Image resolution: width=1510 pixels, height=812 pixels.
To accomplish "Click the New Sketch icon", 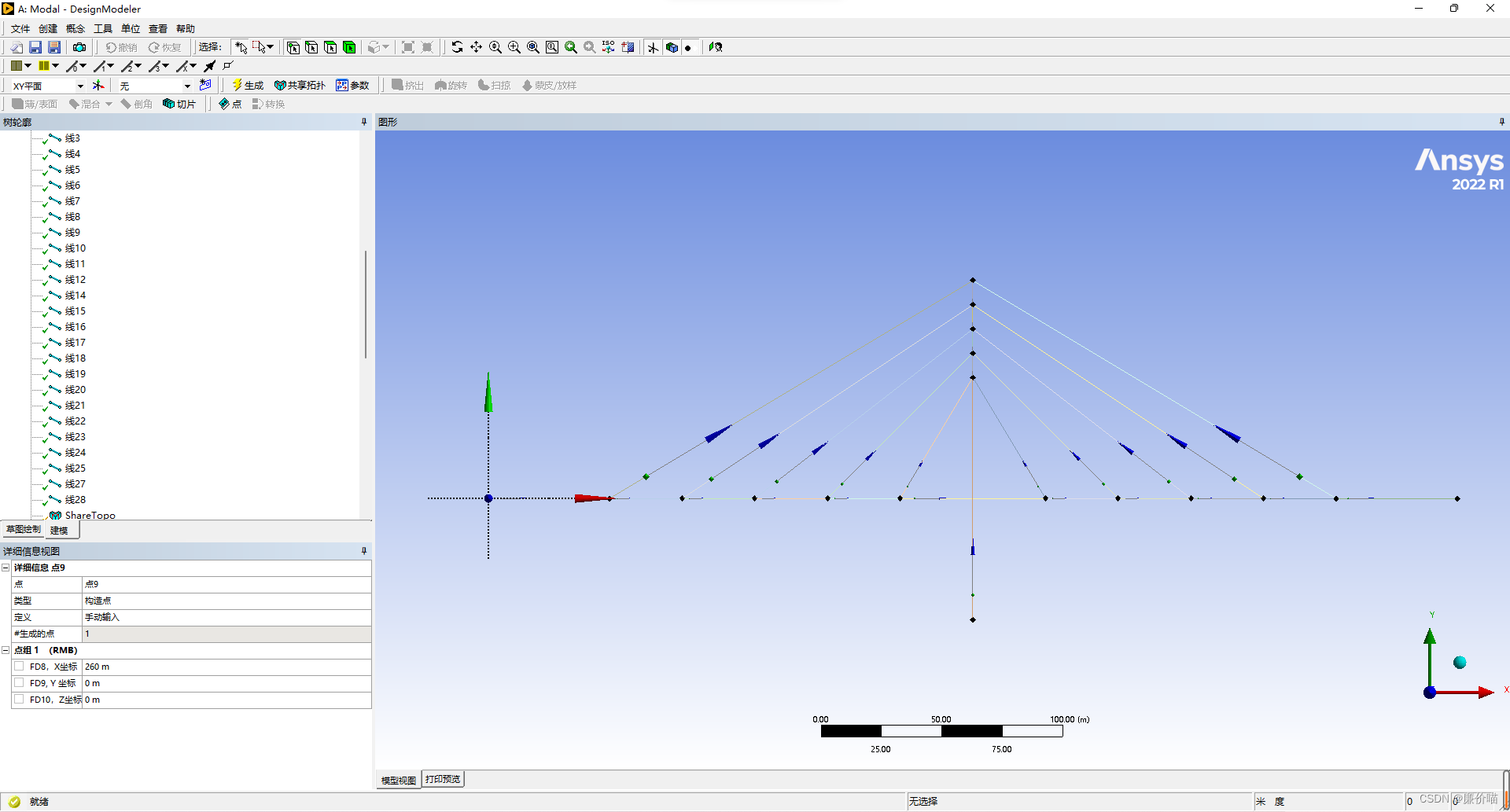I will coord(205,85).
